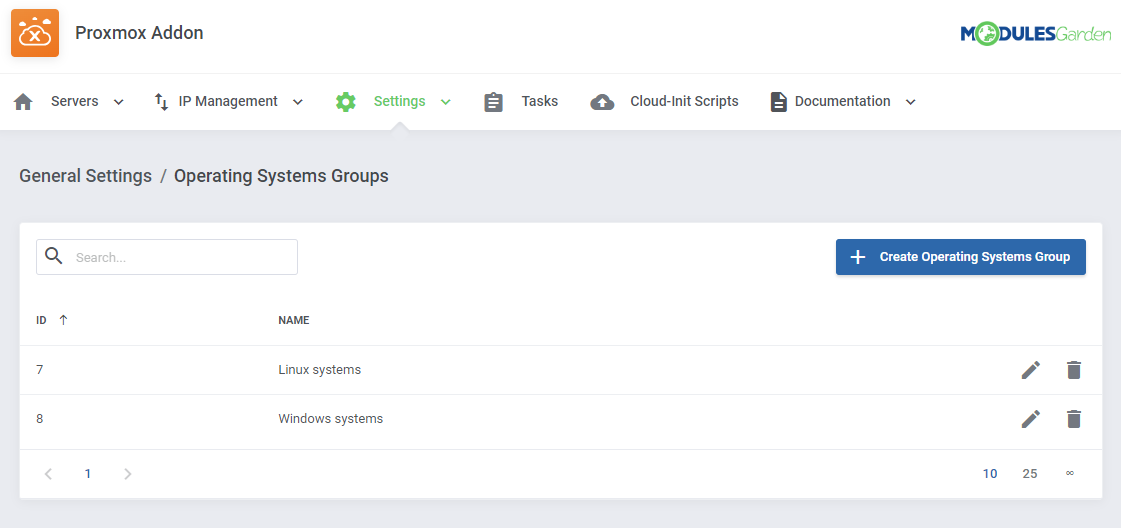
Task: Show 25 entries per page
Action: pyautogui.click(x=1029, y=474)
